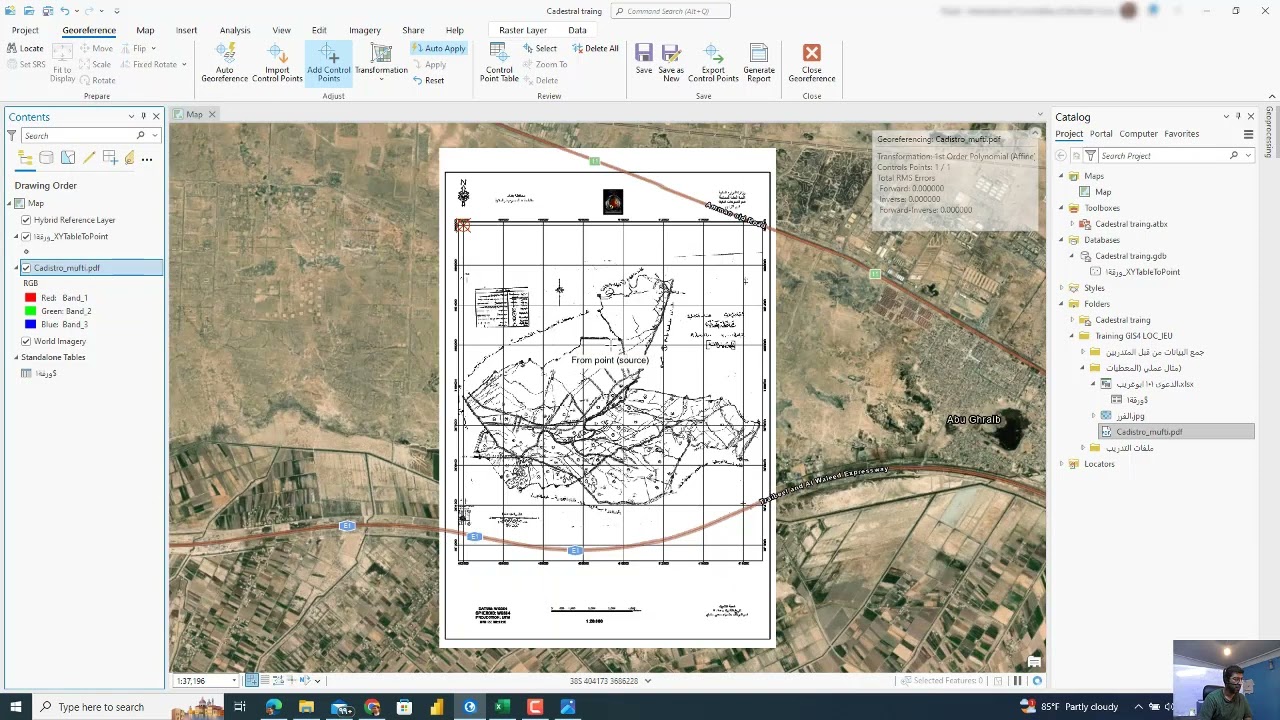
Task: Pause map drawing in status bar
Action: pyautogui.click(x=1018, y=681)
